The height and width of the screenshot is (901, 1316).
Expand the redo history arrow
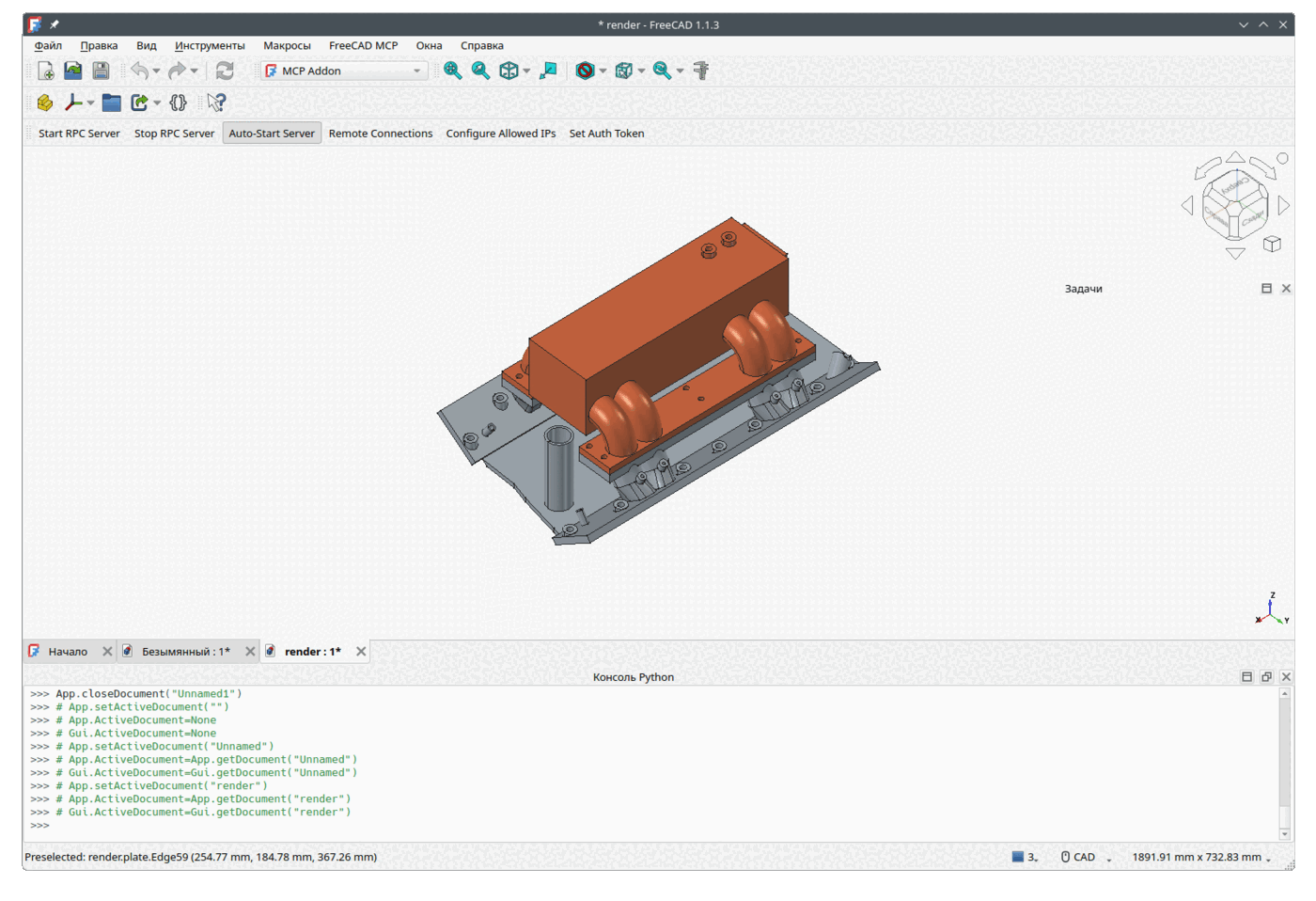click(195, 71)
